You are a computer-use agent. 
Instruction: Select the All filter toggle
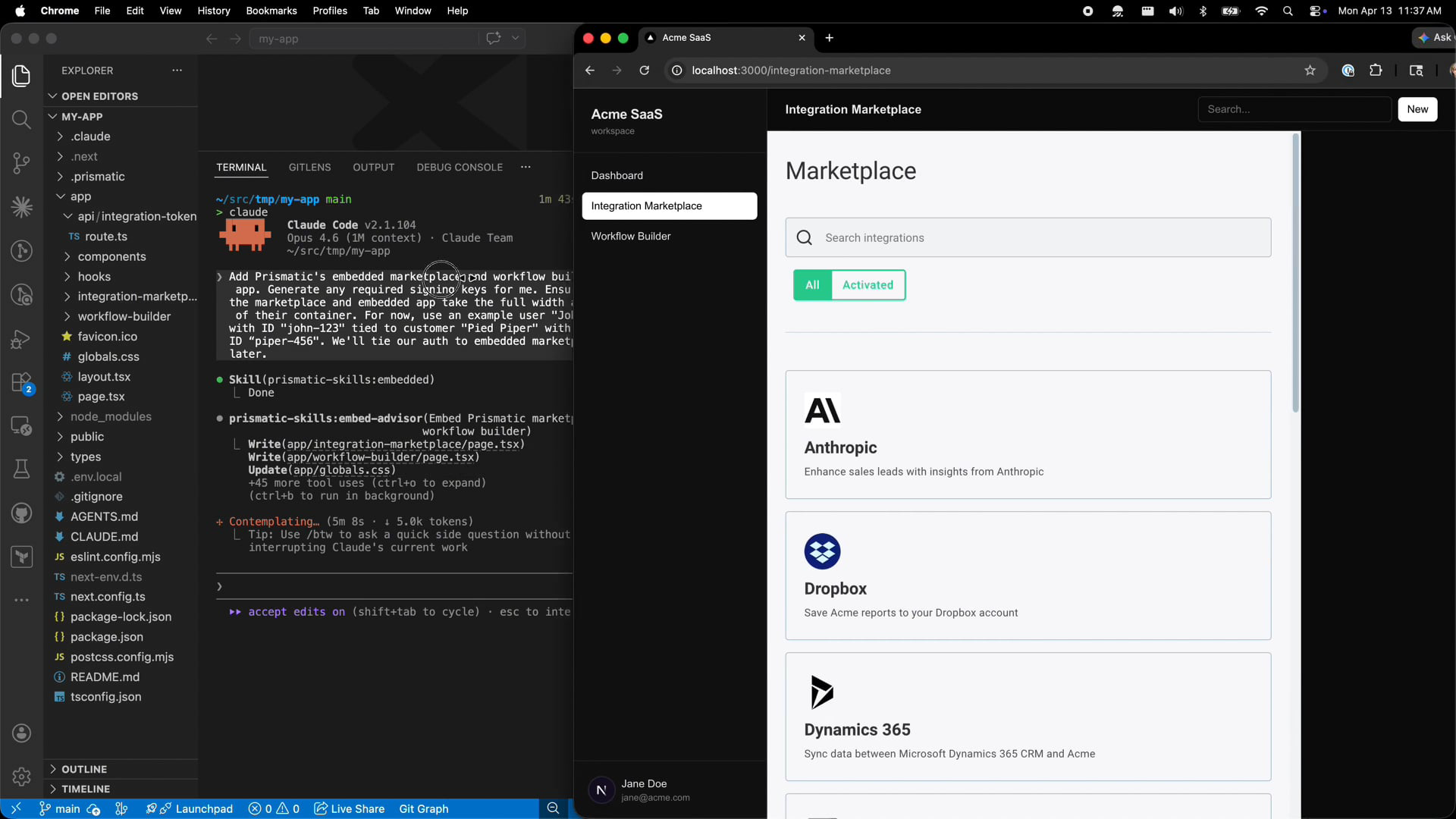812,285
